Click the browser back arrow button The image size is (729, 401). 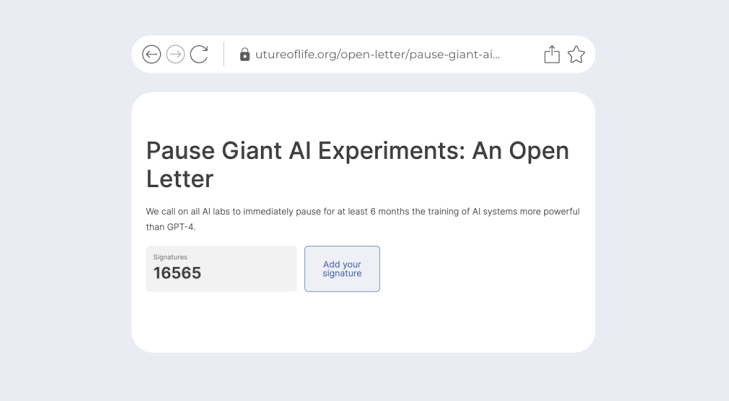coord(151,55)
